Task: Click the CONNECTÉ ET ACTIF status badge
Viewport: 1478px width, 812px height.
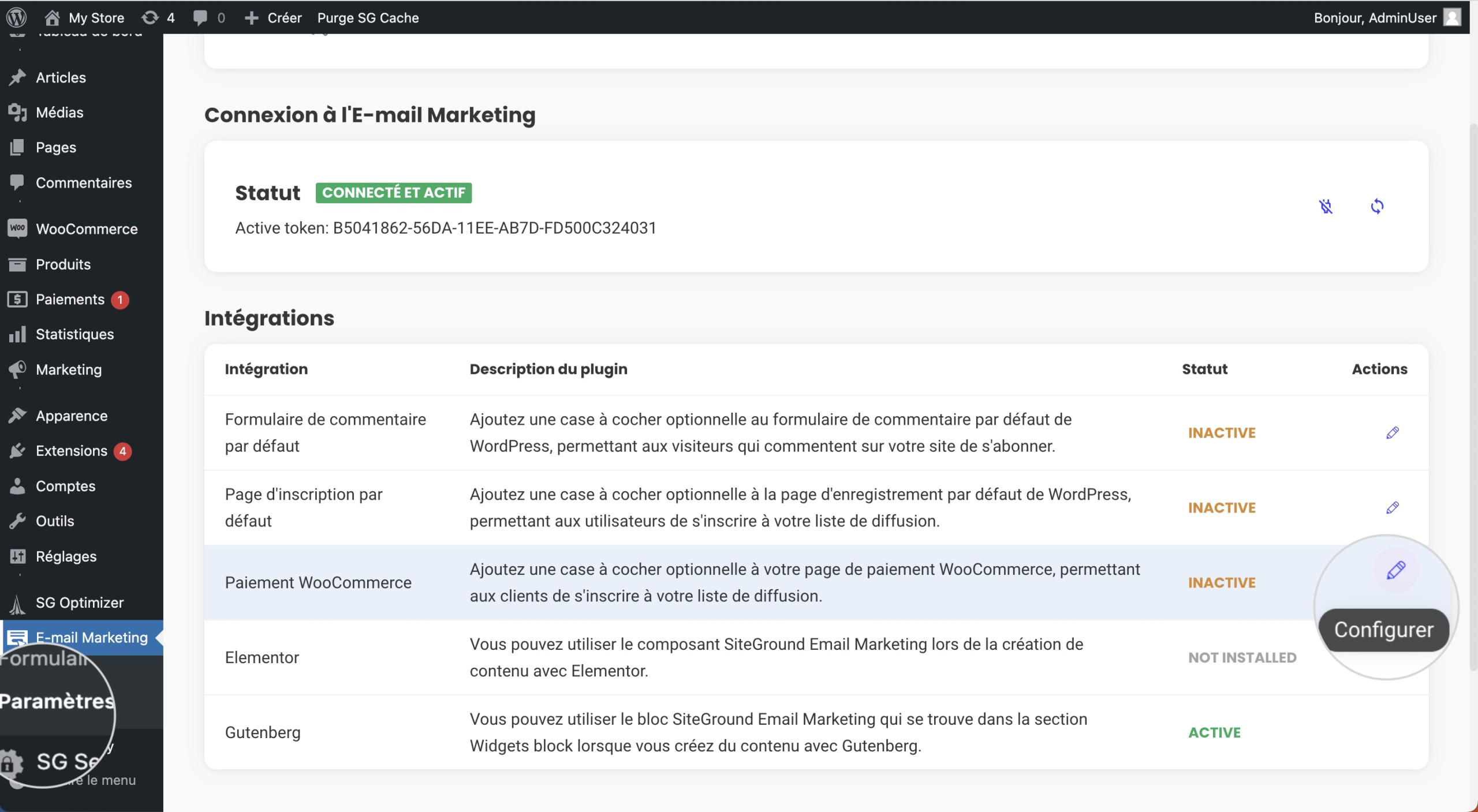Action: coord(394,193)
